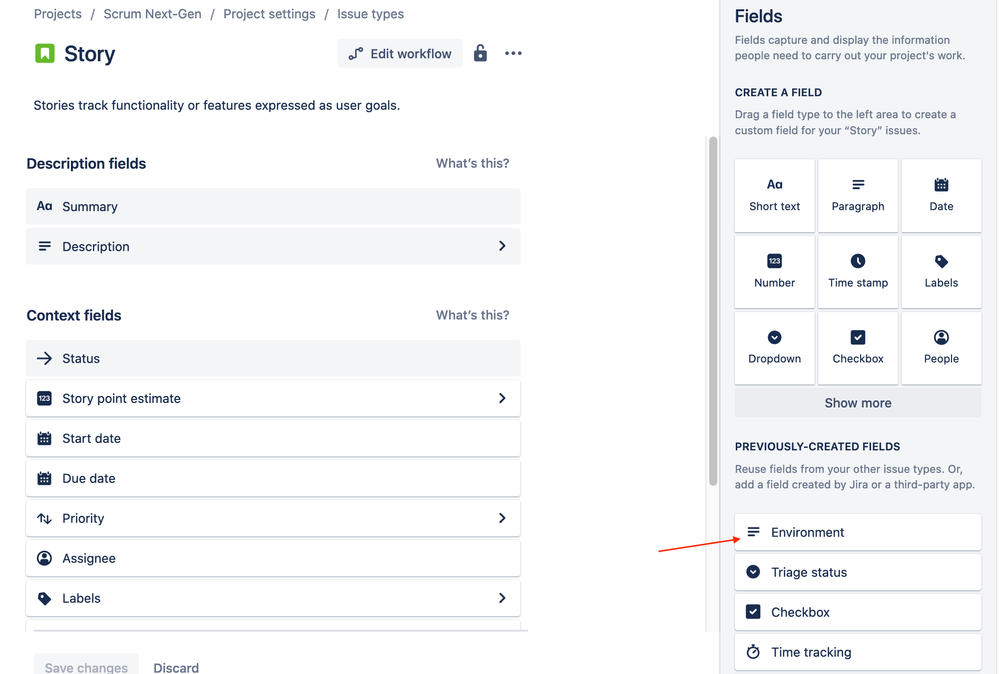
Task: Expand the Story point estimate chevron
Action: 502,398
